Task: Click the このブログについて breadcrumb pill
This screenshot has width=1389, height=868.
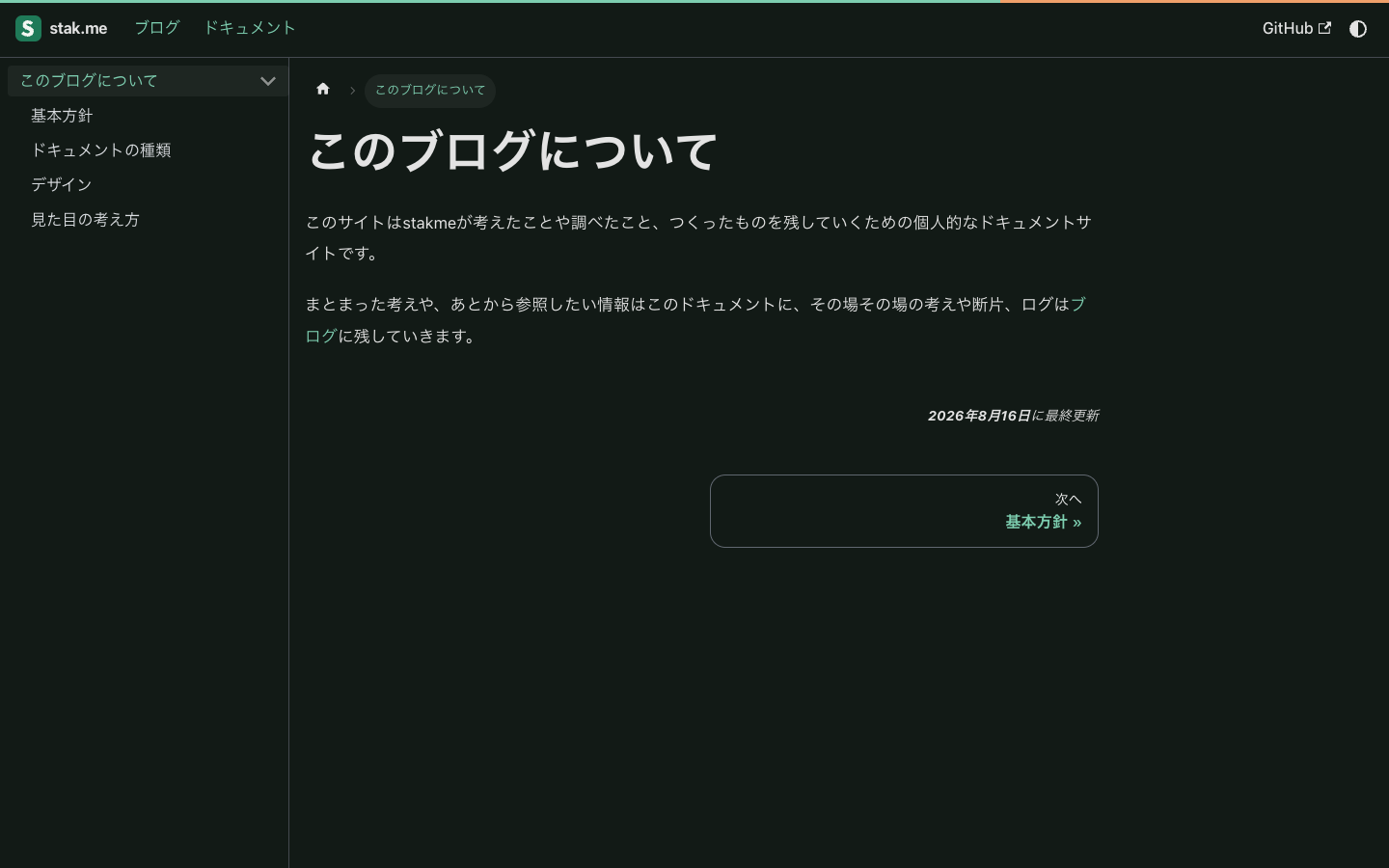Action: pyautogui.click(x=430, y=91)
